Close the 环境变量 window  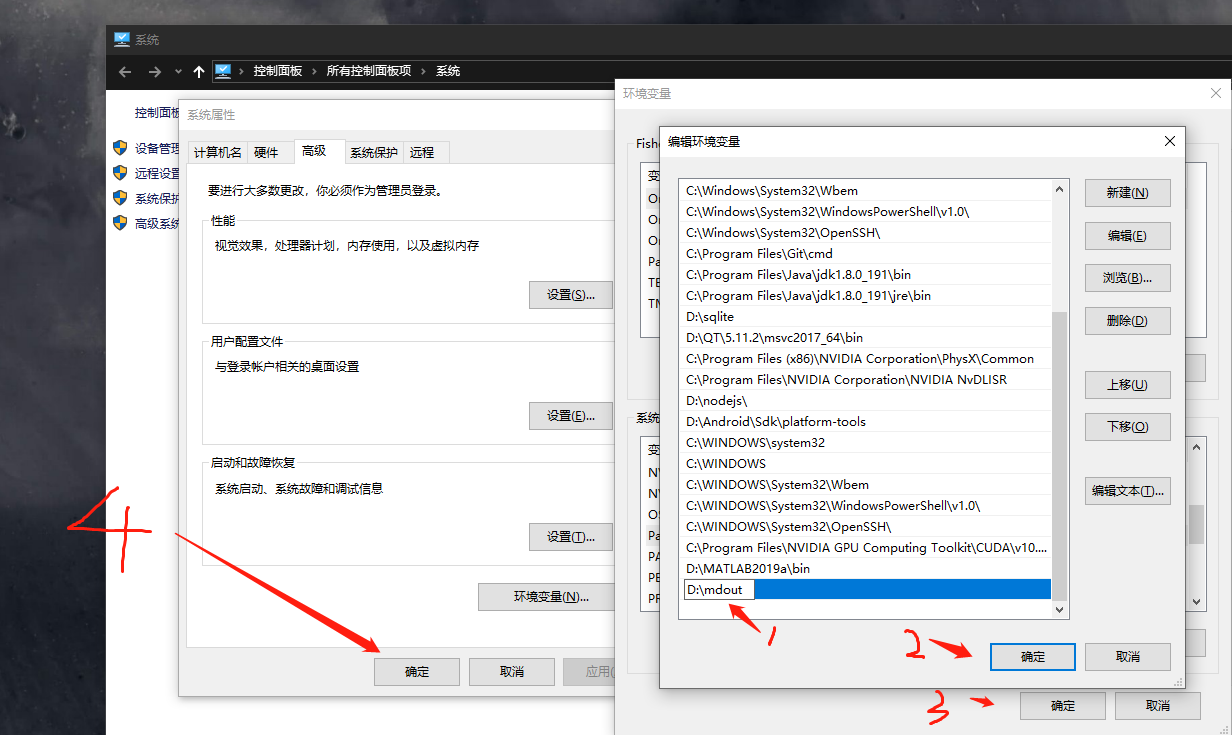coord(1216,93)
